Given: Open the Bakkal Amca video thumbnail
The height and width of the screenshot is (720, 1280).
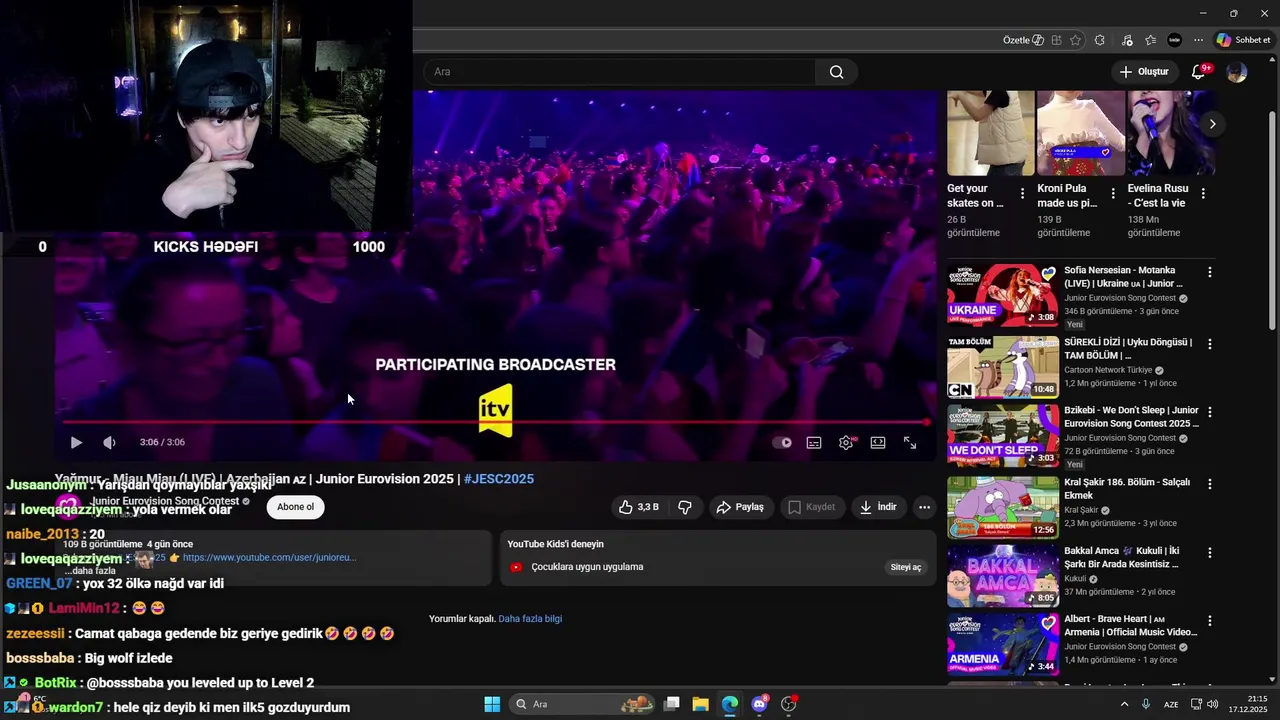Looking at the screenshot, I should (x=1003, y=576).
